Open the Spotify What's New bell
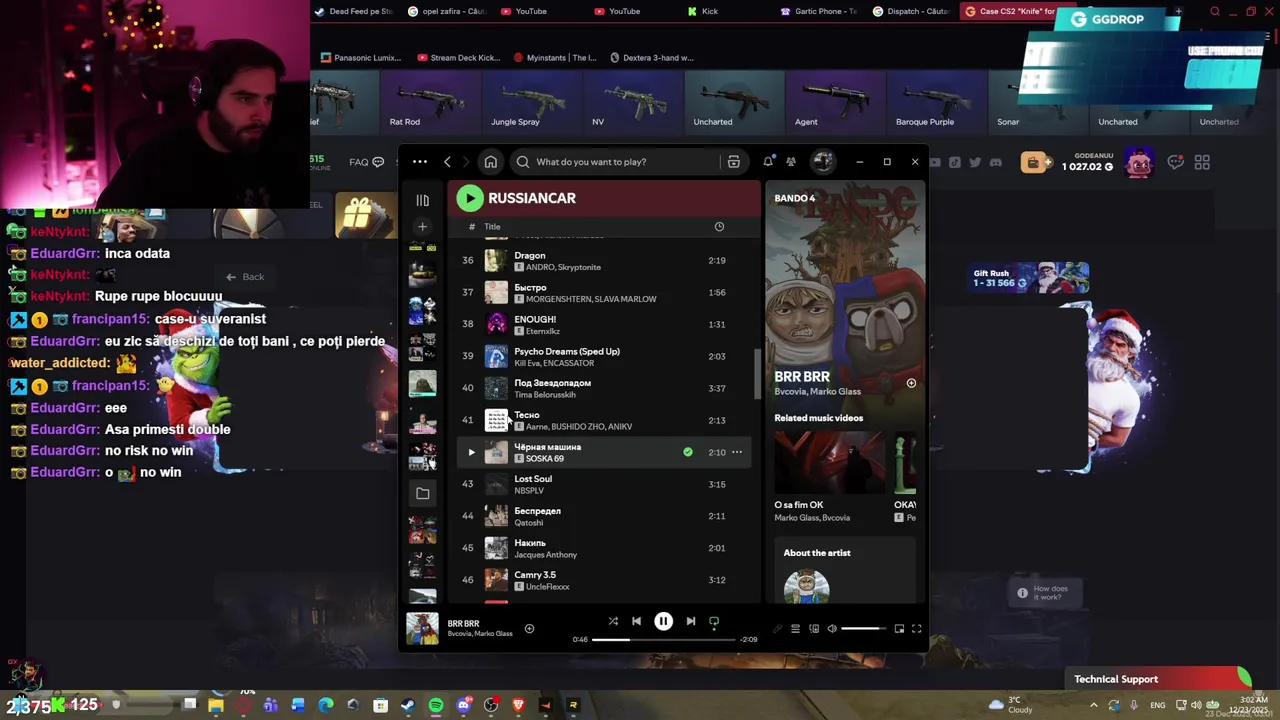The height and width of the screenshot is (720, 1280). 768,162
